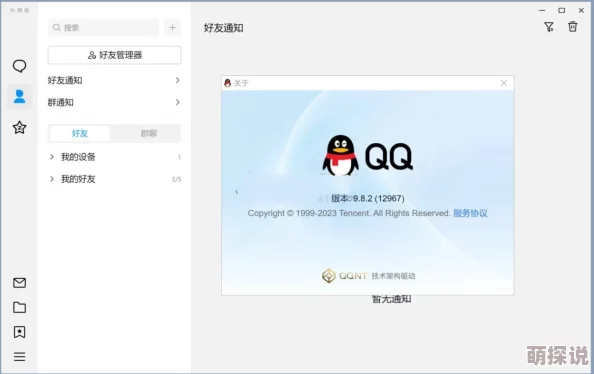Click the Copyright 1999-2023 Tencent text
Screen dimensions: 594x374
[349, 213]
